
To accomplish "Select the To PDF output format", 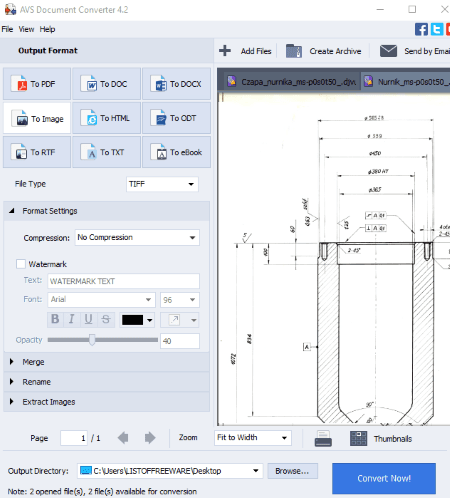I will pyautogui.click(x=37, y=84).
